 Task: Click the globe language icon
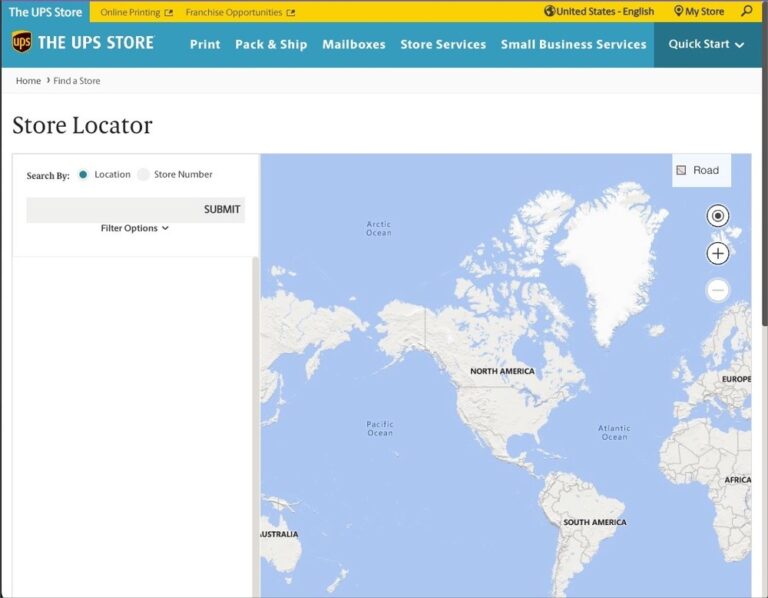point(549,11)
